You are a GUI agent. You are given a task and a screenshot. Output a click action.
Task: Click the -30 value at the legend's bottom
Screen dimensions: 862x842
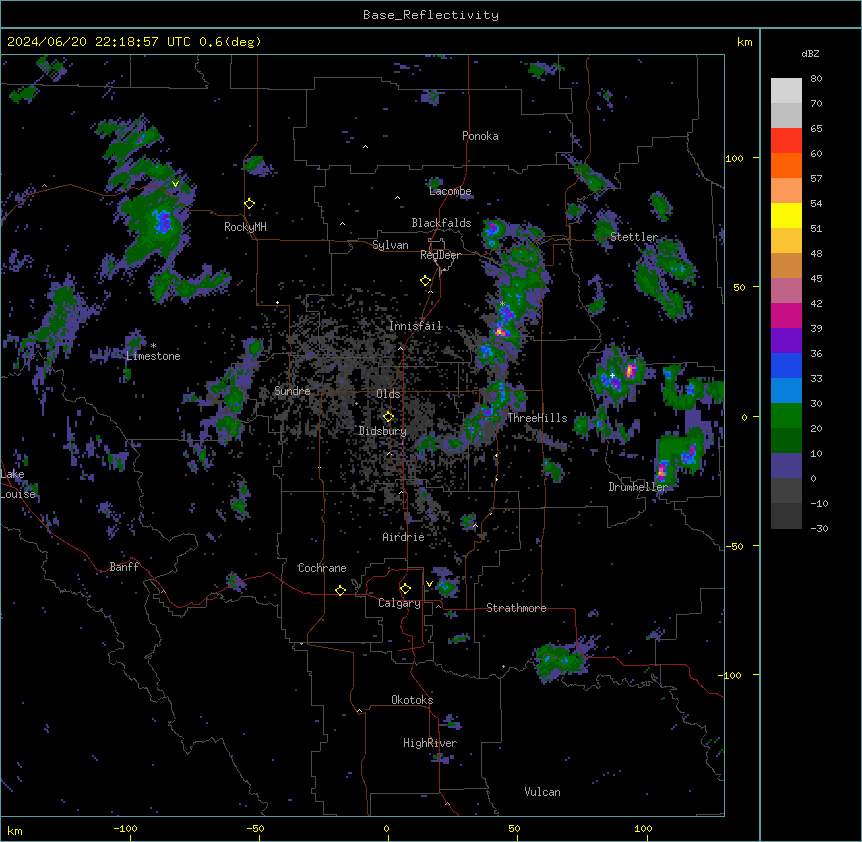[x=819, y=528]
